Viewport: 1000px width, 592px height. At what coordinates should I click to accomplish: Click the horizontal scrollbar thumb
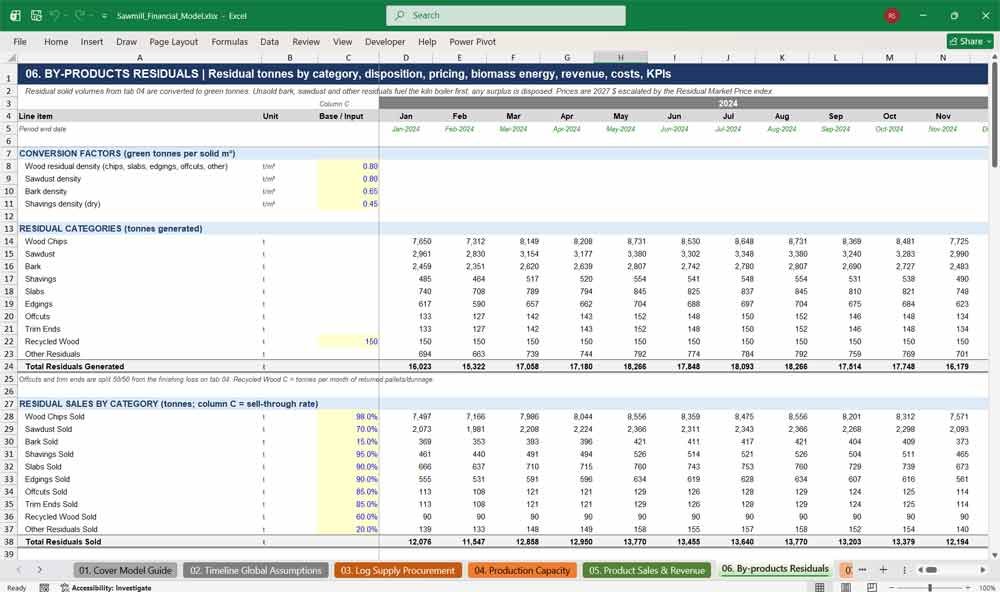point(931,570)
